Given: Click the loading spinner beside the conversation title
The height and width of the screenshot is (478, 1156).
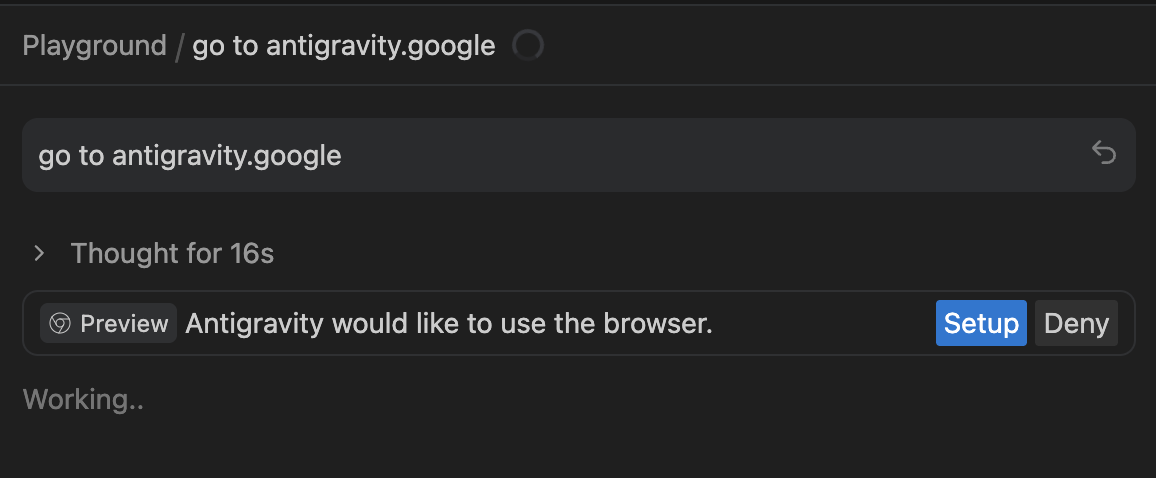Looking at the screenshot, I should (x=527, y=45).
